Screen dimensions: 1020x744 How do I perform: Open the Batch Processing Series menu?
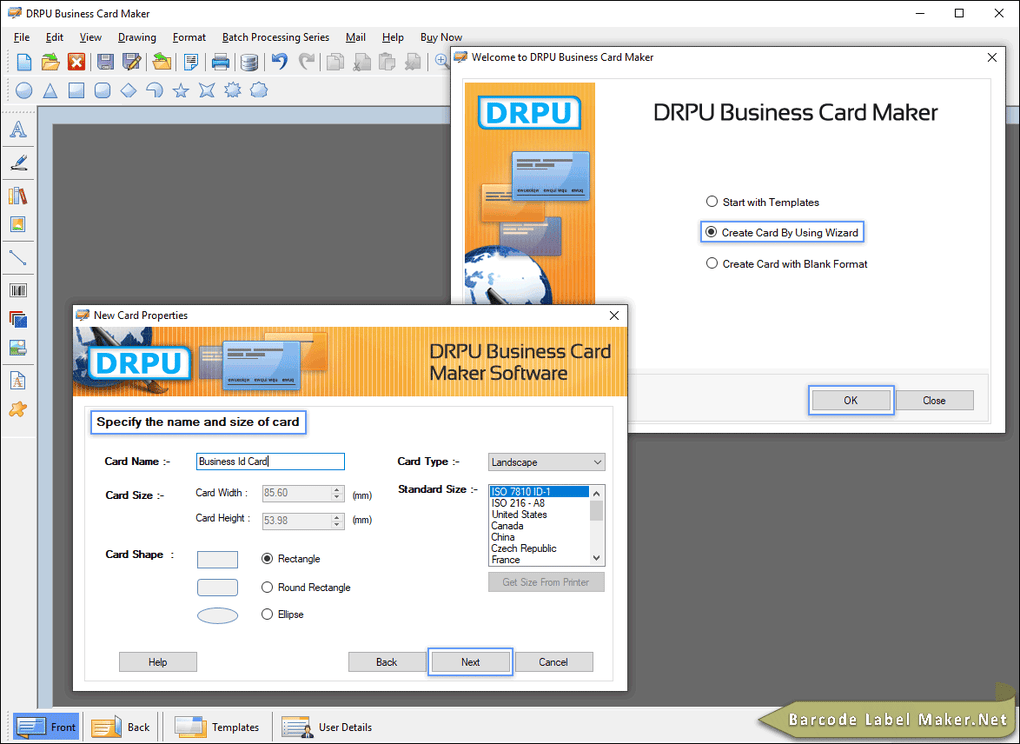(x=275, y=37)
